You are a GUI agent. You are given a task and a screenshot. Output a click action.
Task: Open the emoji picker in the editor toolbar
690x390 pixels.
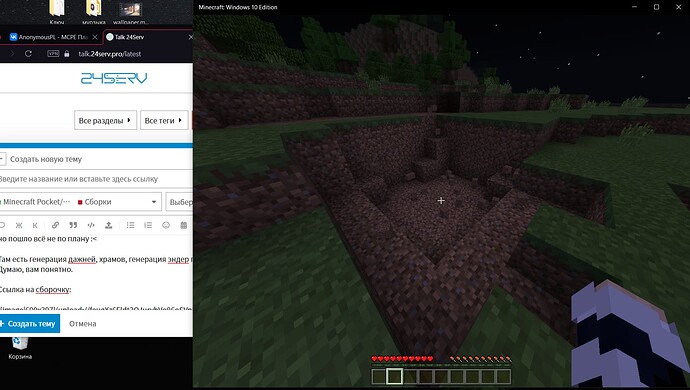click(166, 225)
